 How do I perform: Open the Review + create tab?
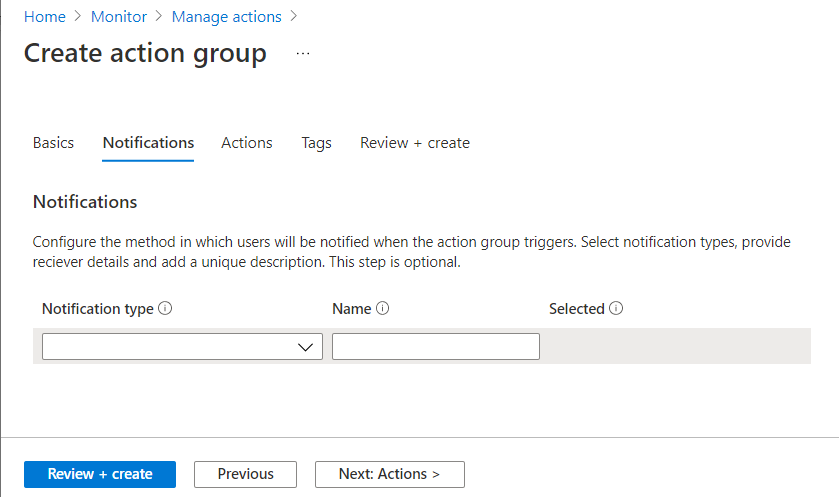pos(415,143)
